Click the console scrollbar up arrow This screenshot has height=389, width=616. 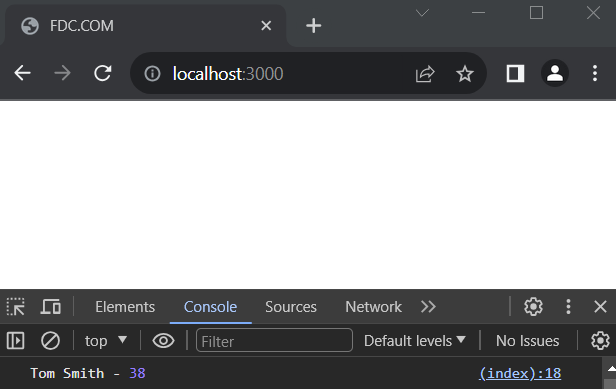tap(611, 369)
